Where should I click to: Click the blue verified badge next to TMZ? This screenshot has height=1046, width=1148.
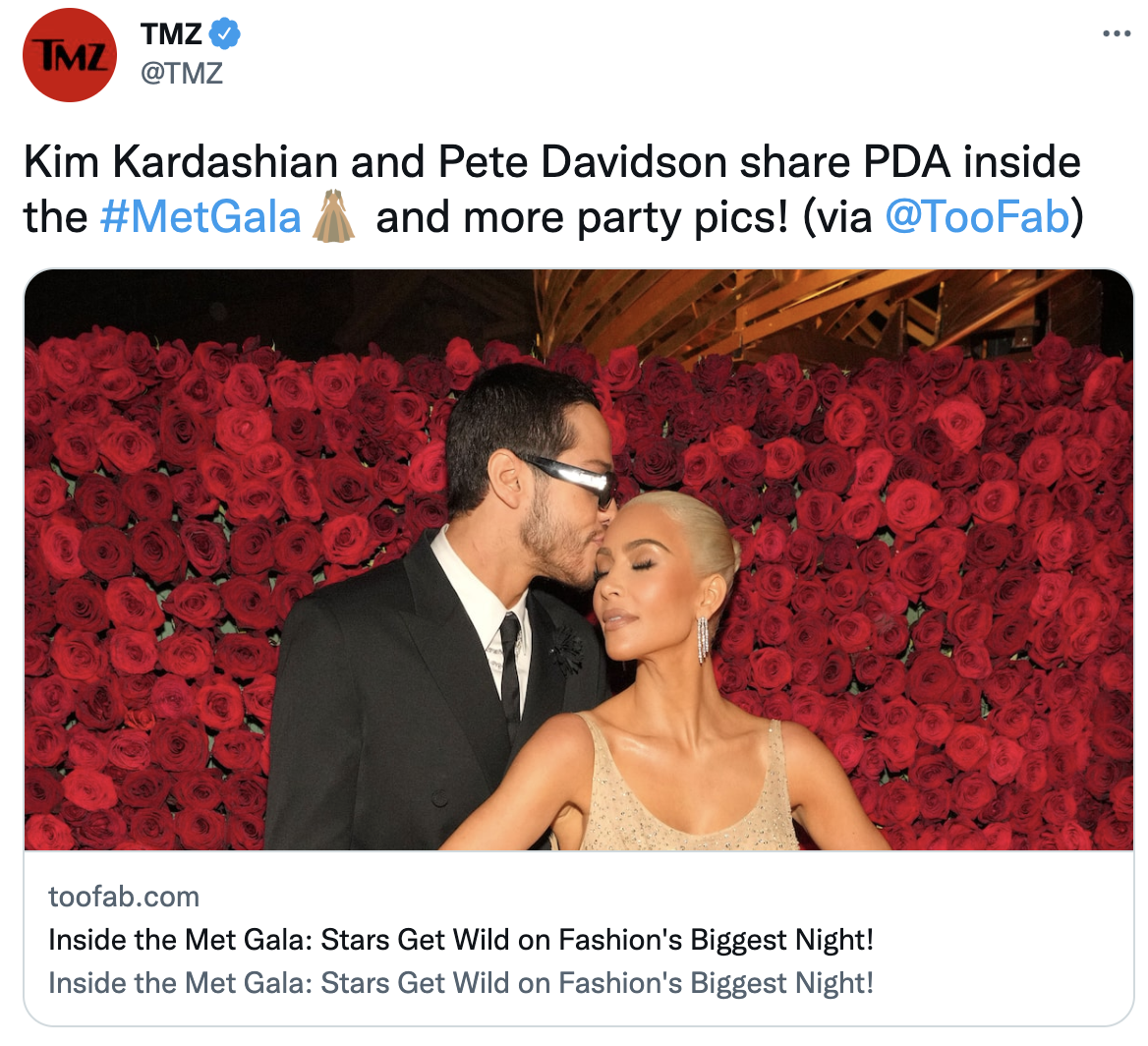(x=225, y=33)
